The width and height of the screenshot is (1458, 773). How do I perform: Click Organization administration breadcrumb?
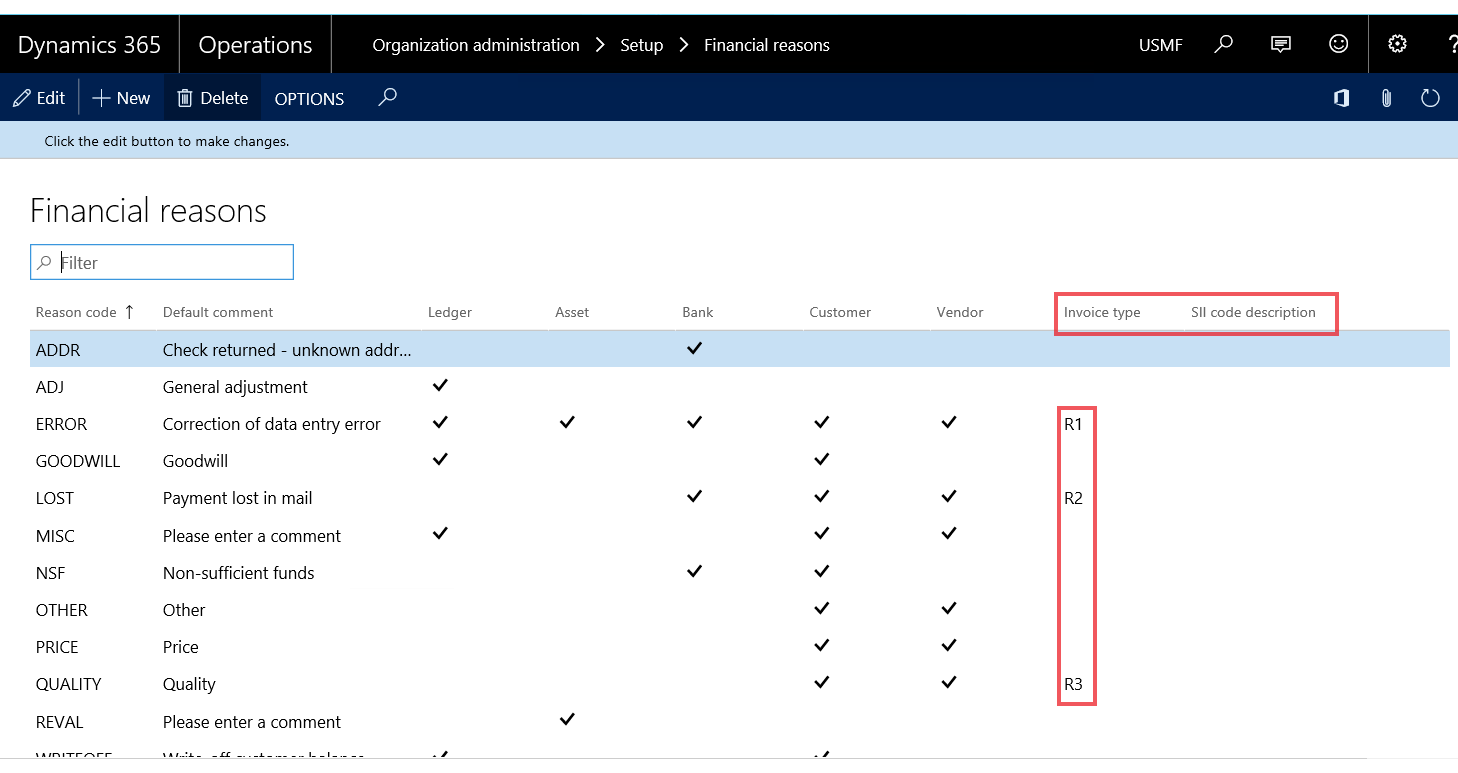[x=476, y=45]
